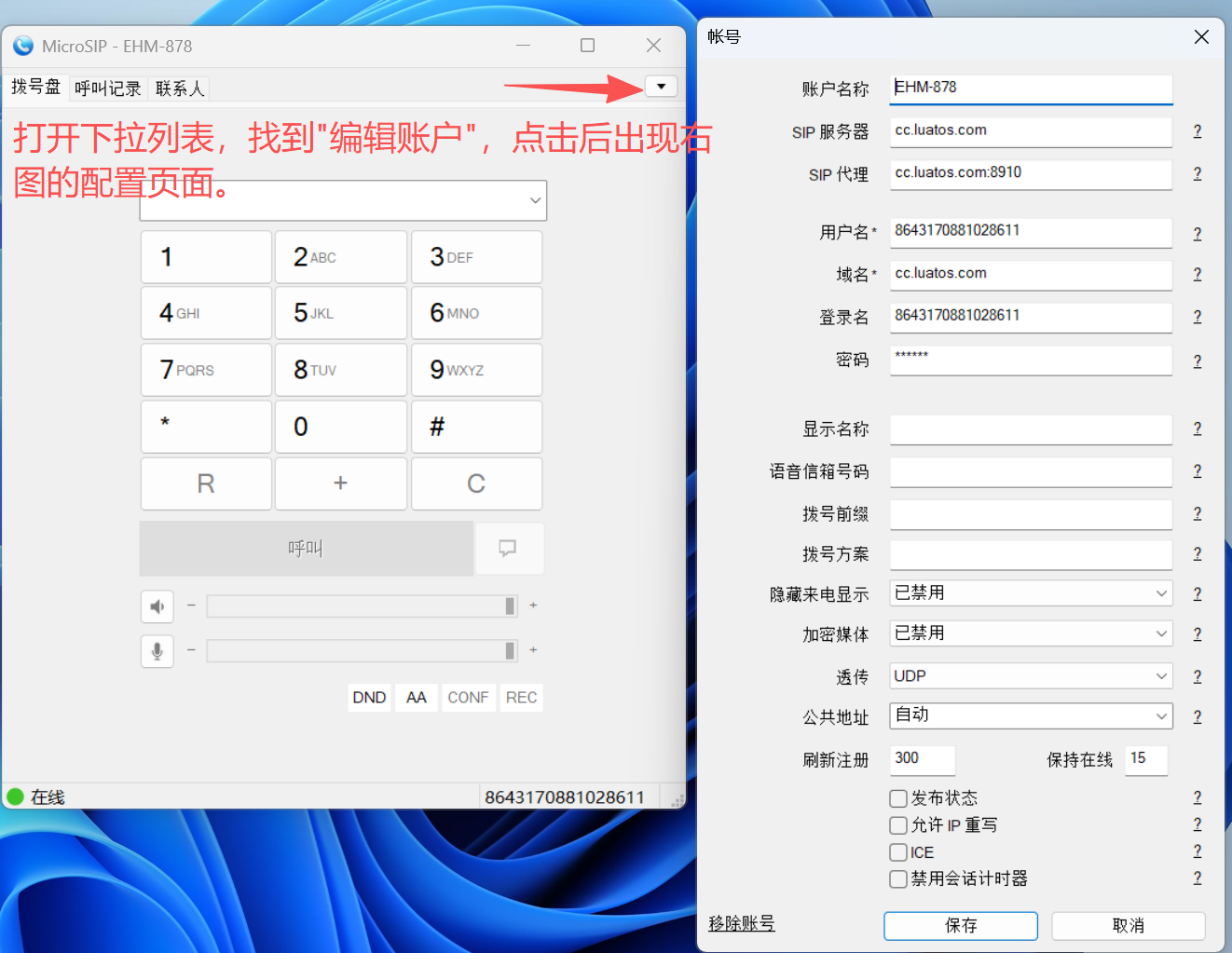Open the 透传 UDP transport dropdown
Image resolution: width=1232 pixels, height=953 pixels.
[1031, 676]
